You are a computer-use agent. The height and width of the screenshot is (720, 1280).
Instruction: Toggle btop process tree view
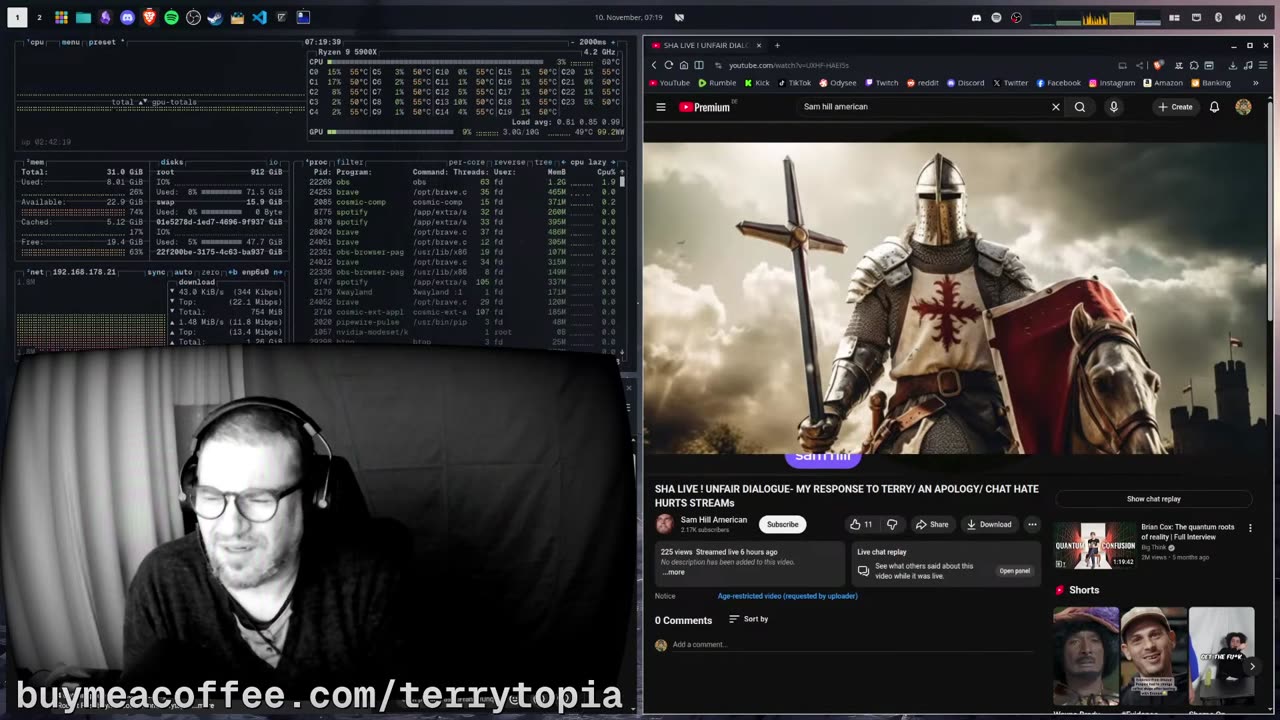[x=543, y=162]
